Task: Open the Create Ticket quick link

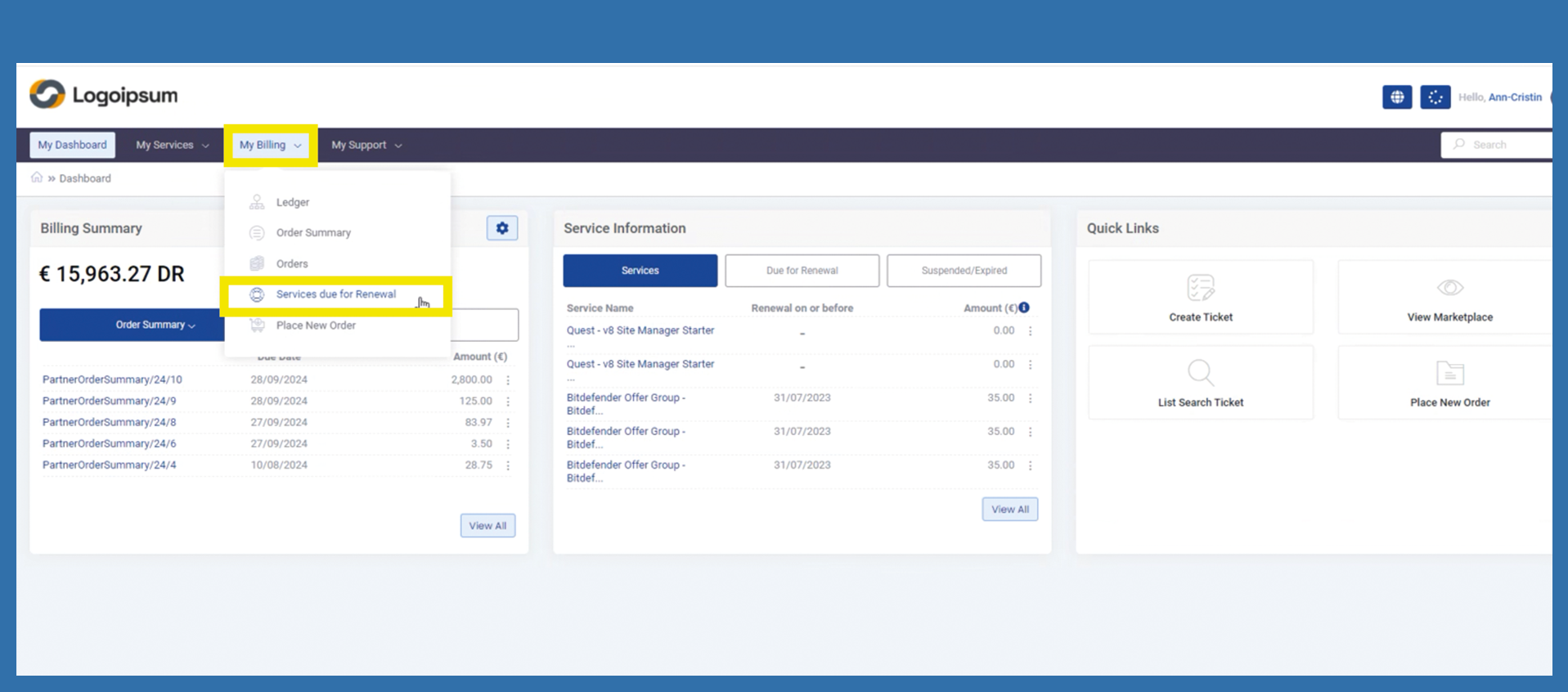Action: click(1200, 298)
